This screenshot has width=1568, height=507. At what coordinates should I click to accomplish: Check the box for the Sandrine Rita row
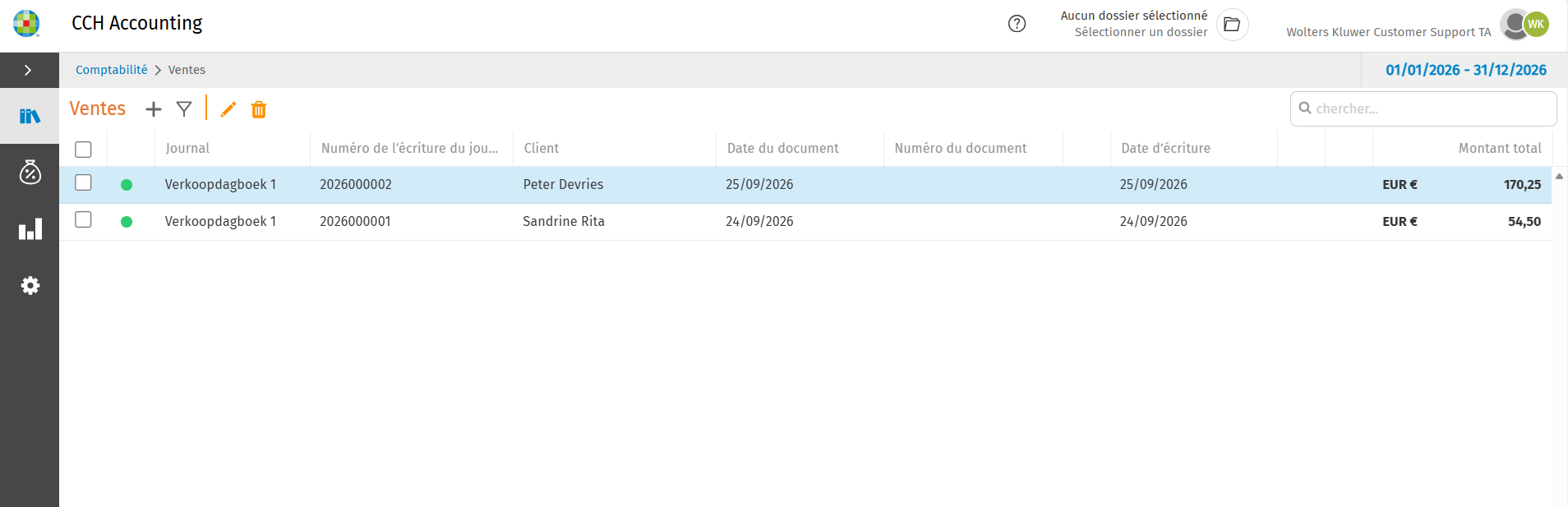[83, 219]
